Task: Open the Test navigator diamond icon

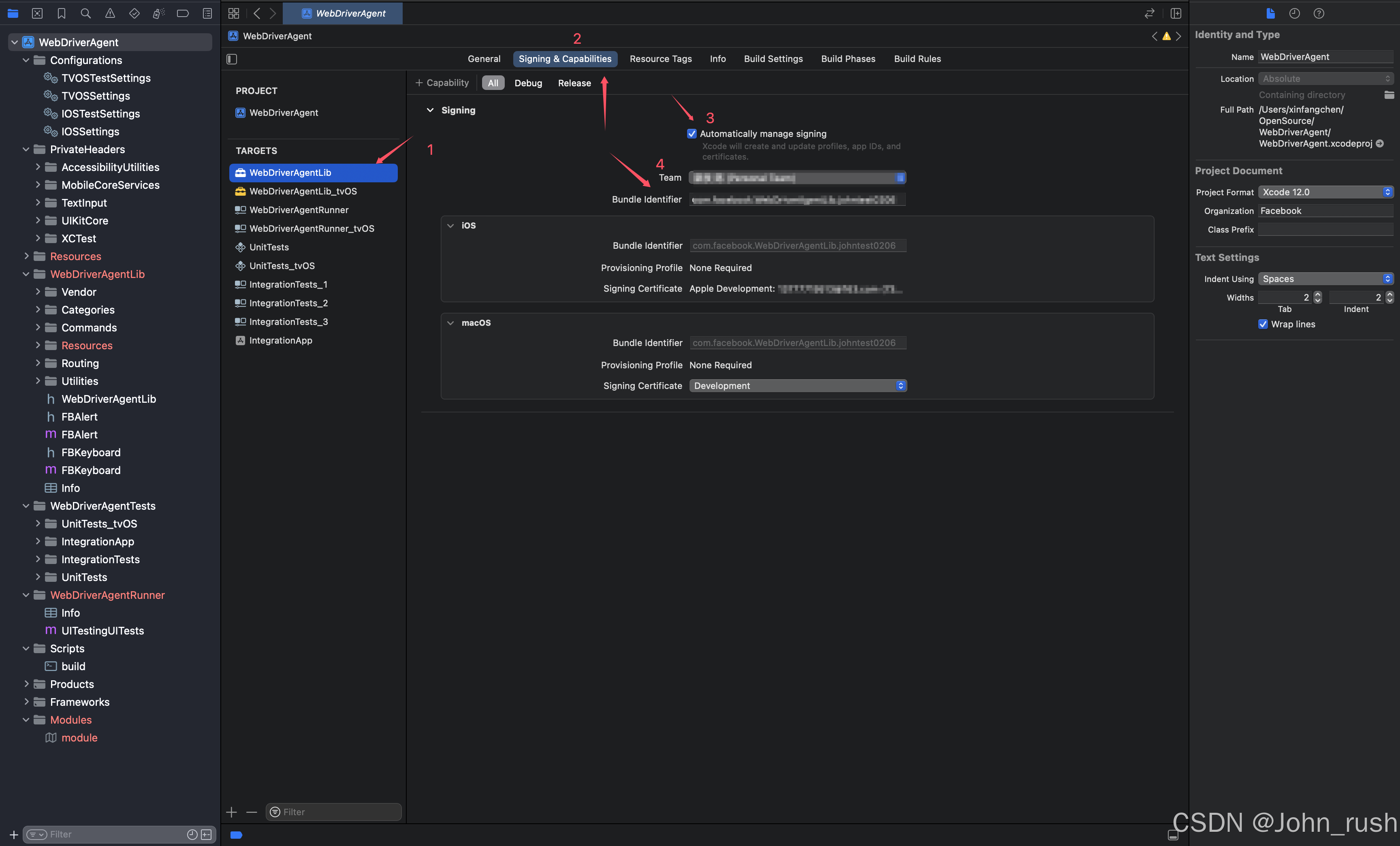Action: [x=134, y=13]
